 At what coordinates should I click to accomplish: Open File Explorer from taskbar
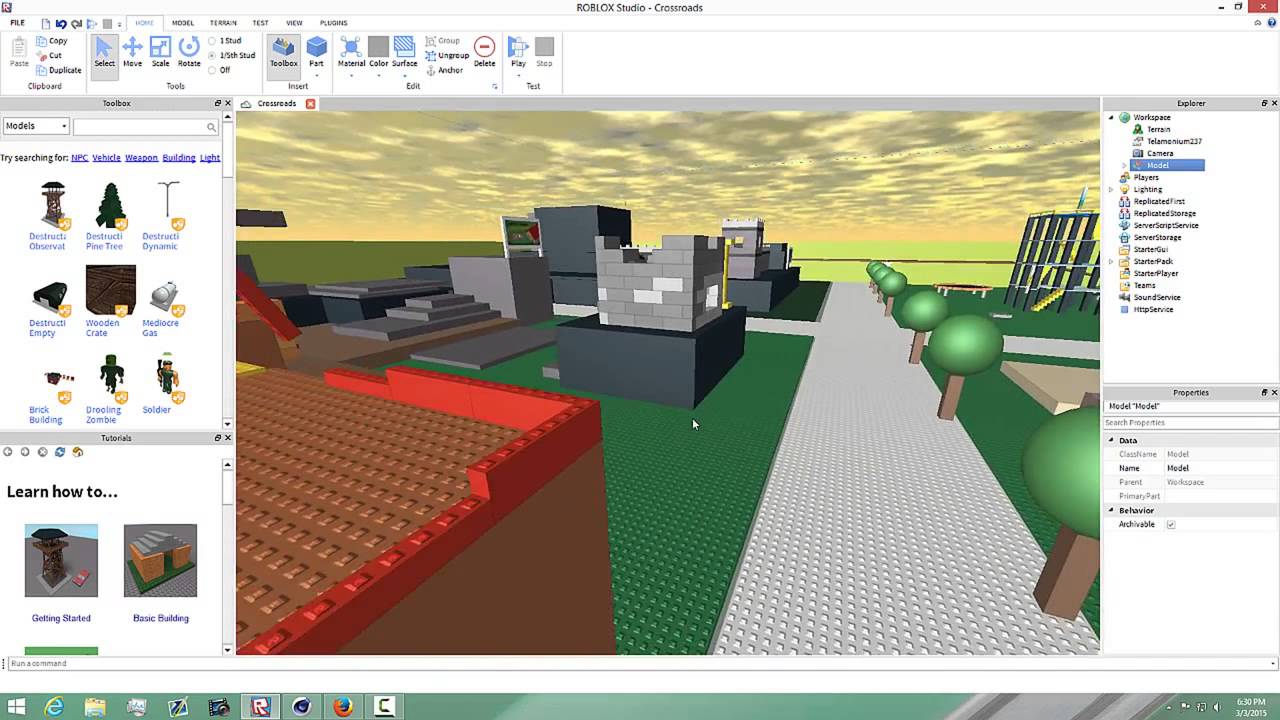pos(95,707)
